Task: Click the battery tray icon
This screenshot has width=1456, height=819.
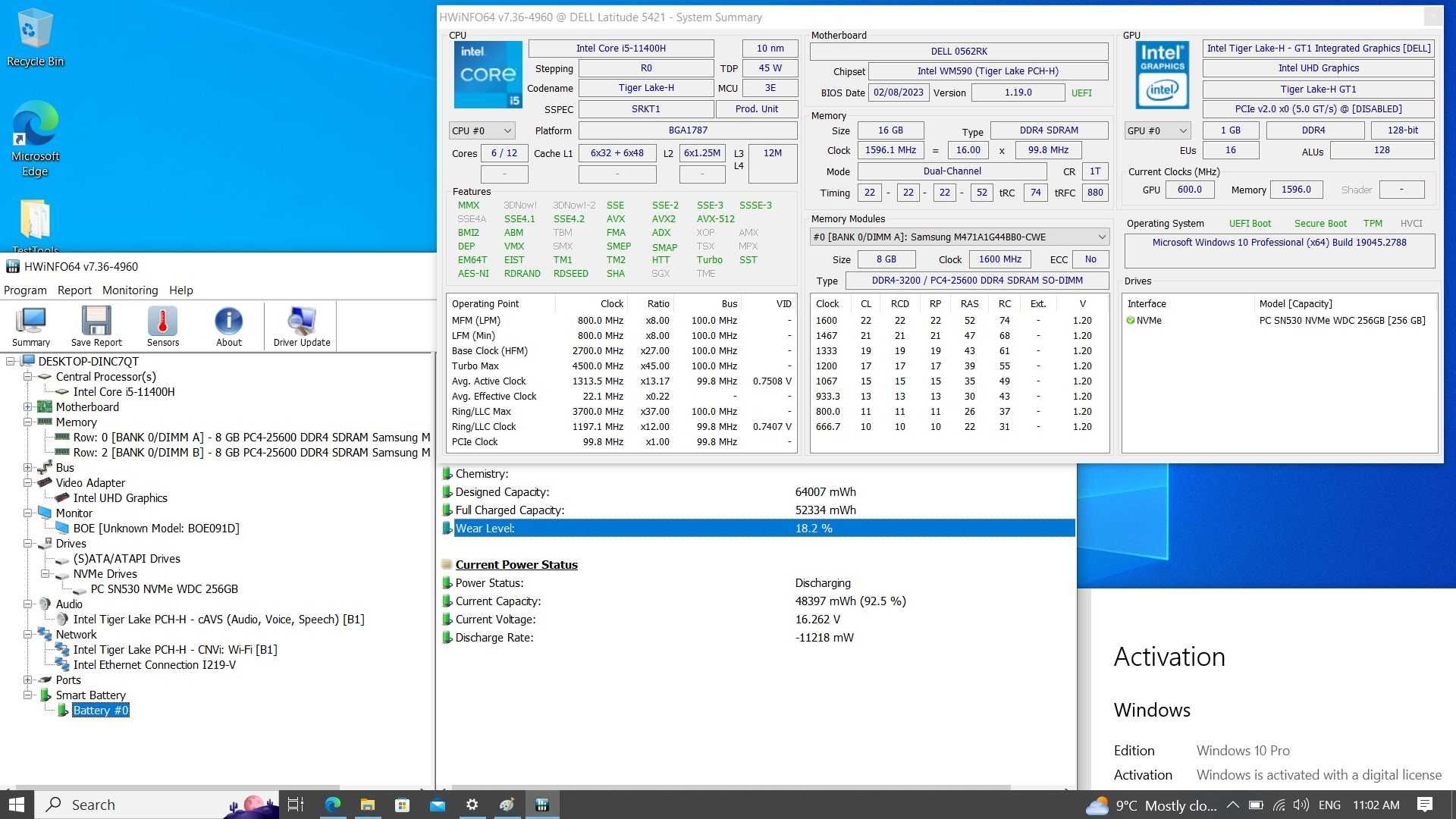Action: pos(1256,805)
